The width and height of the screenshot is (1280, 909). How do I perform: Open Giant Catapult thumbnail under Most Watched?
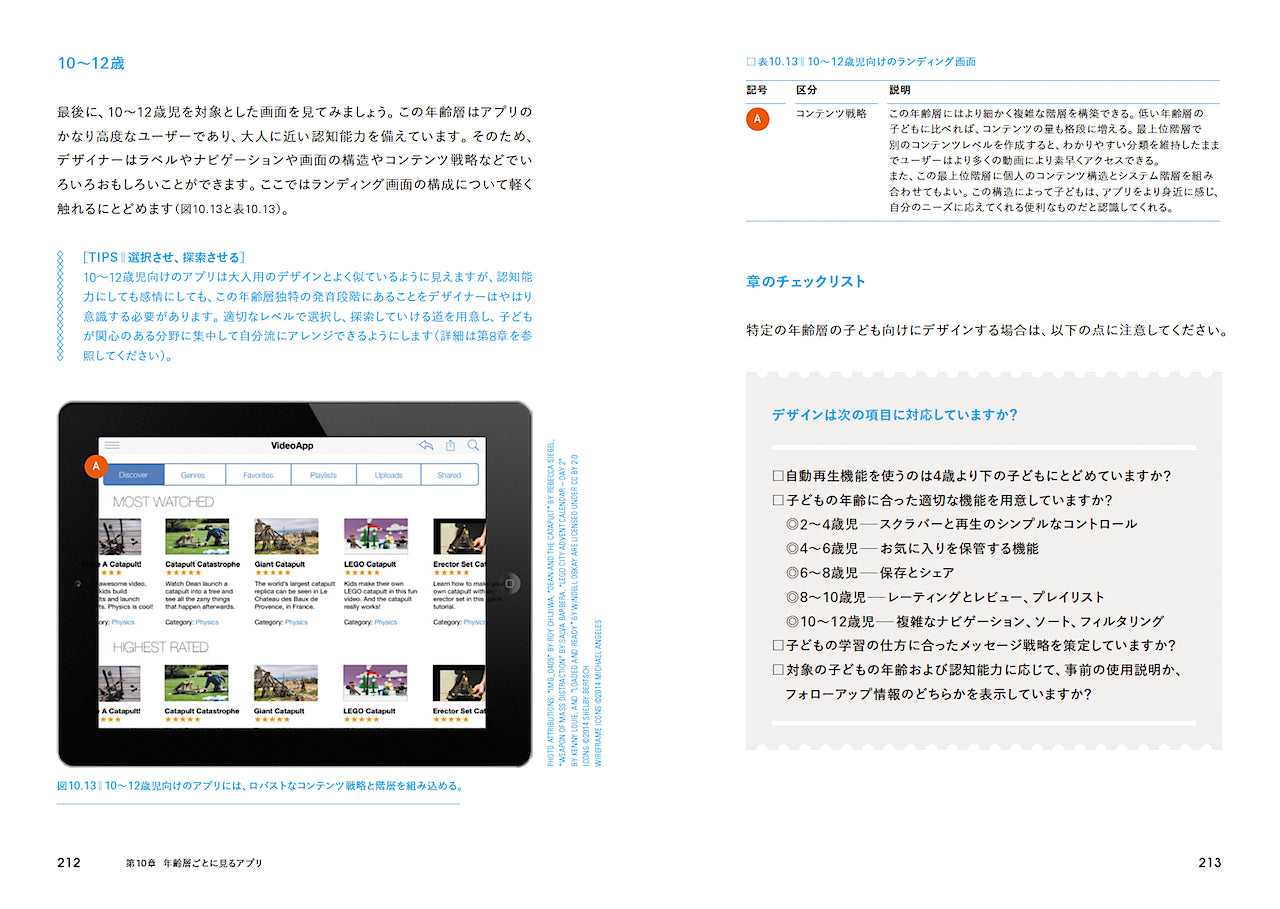click(286, 537)
